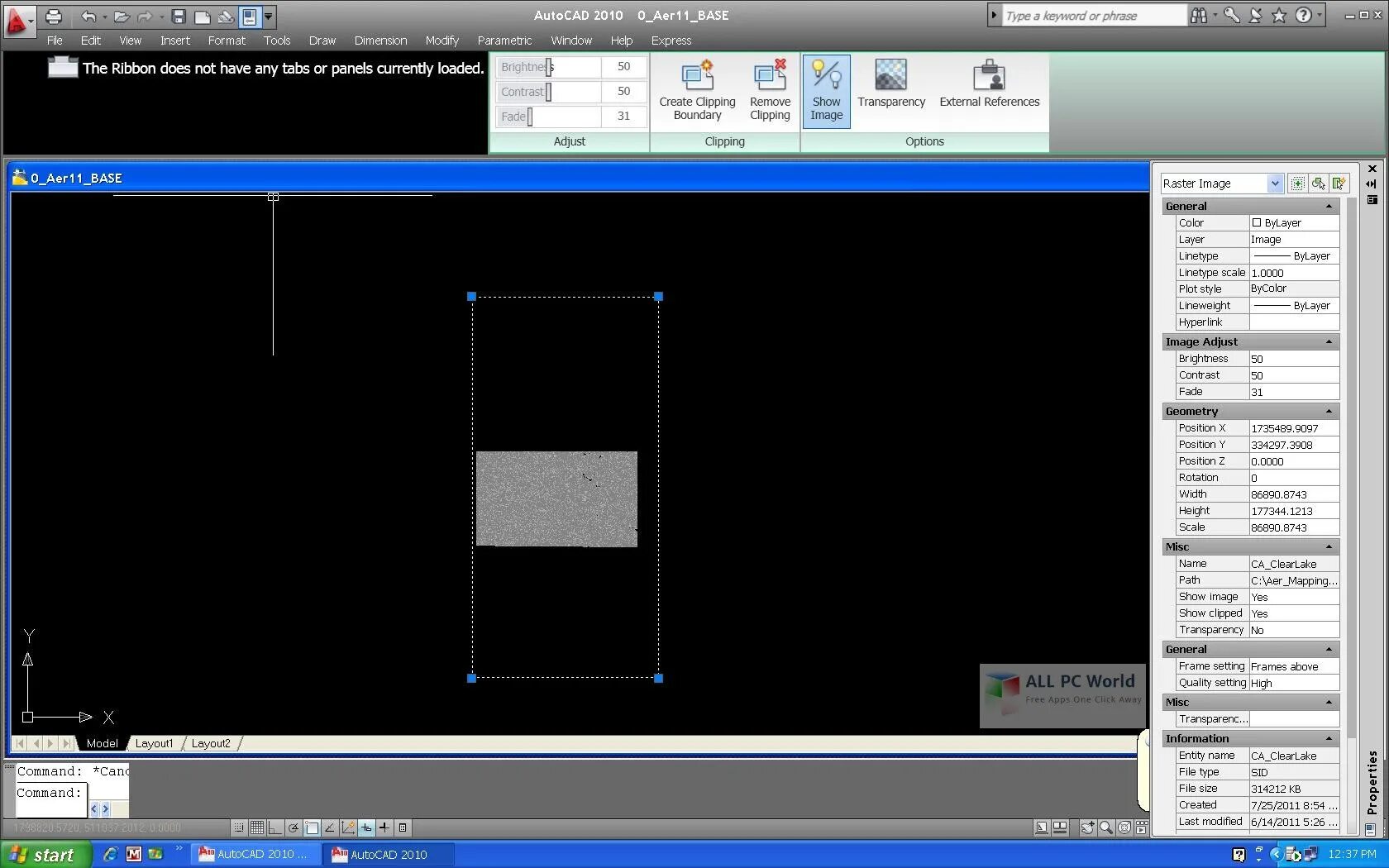Toggle Object Snap in status bar

point(312,827)
